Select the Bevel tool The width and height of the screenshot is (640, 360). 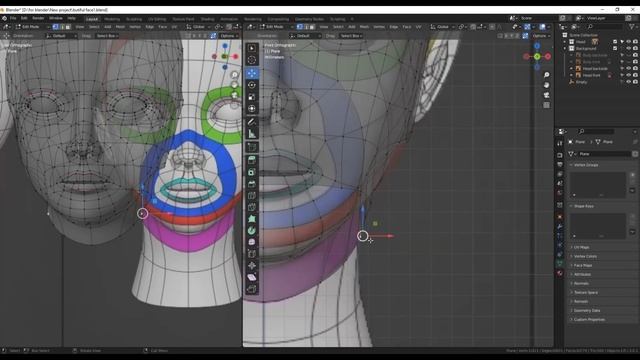coord(252,184)
